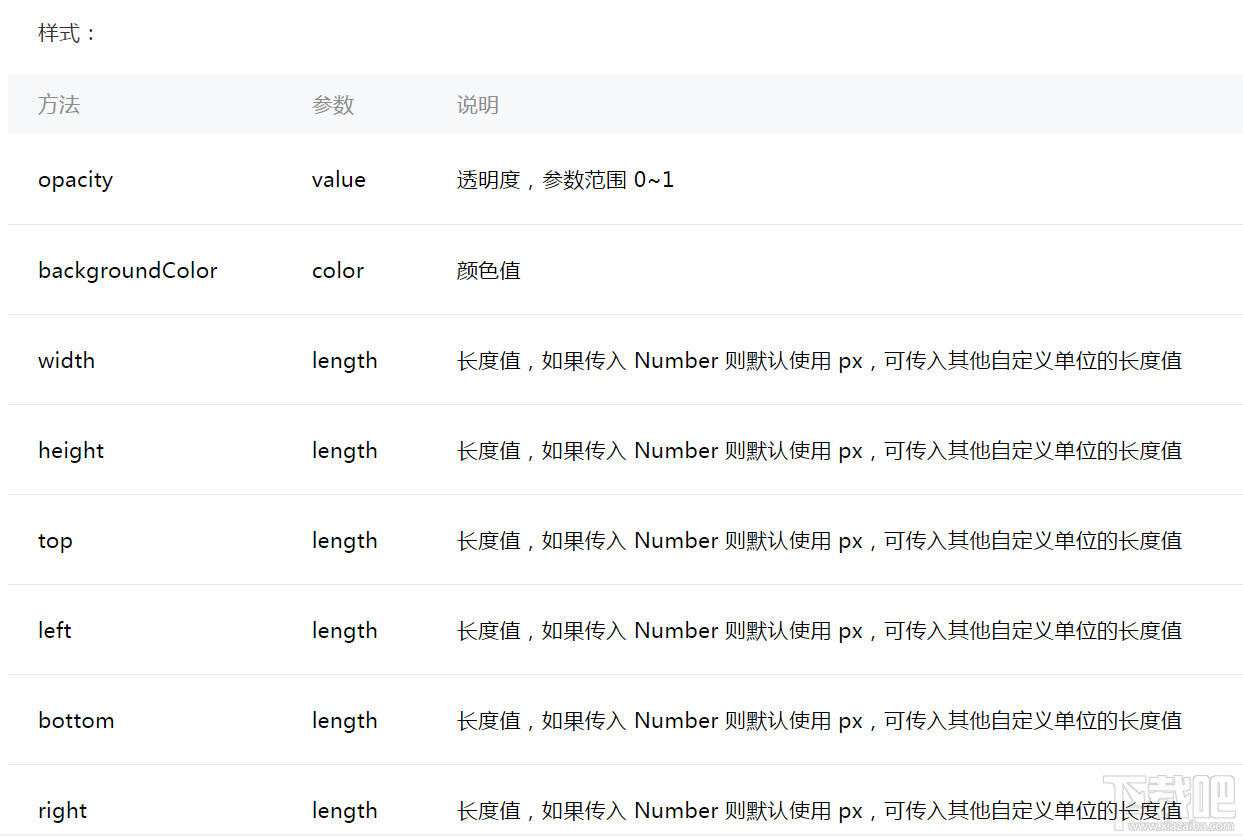
Task: Click the height method entry
Action: [70, 450]
